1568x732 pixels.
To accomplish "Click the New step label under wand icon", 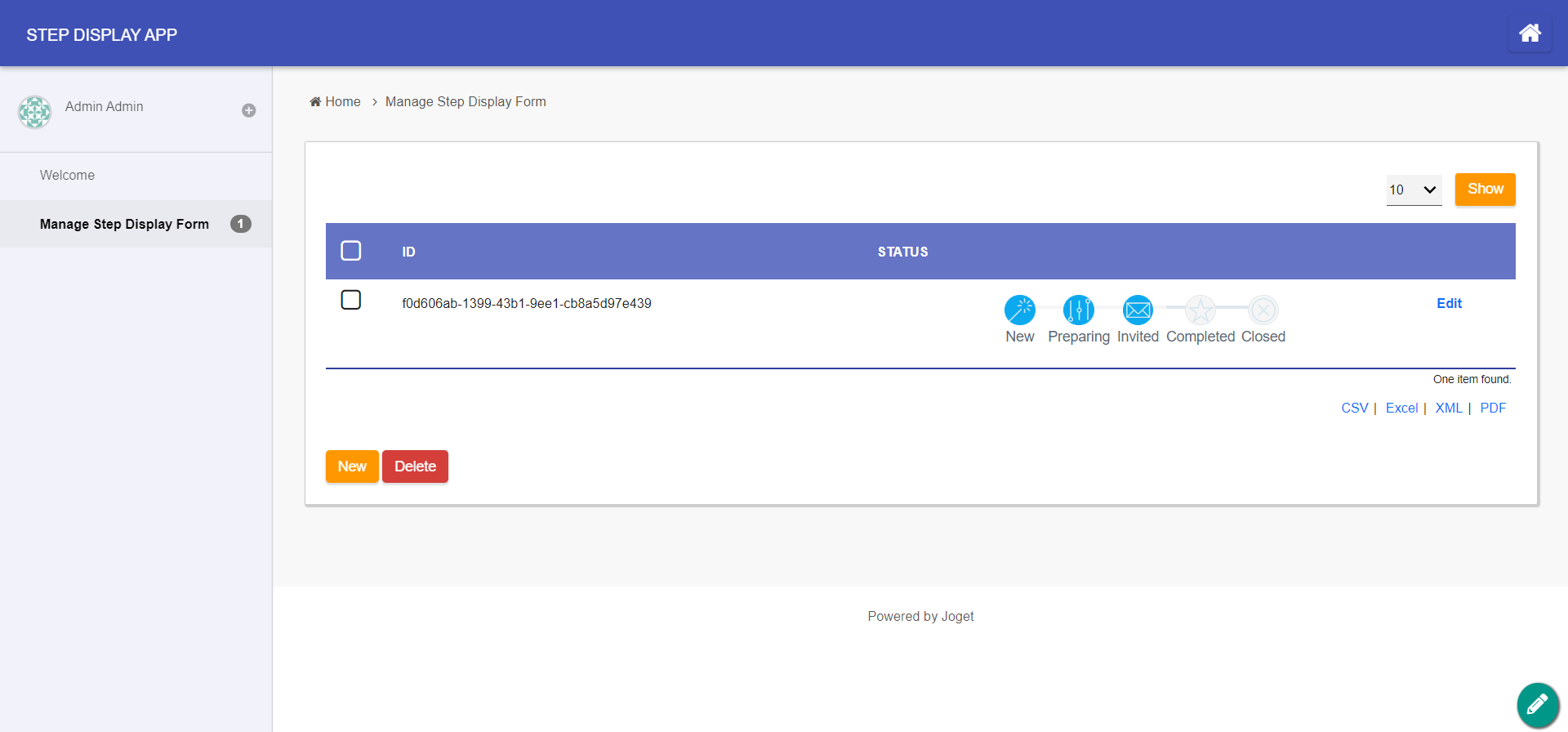I will pyautogui.click(x=1020, y=337).
